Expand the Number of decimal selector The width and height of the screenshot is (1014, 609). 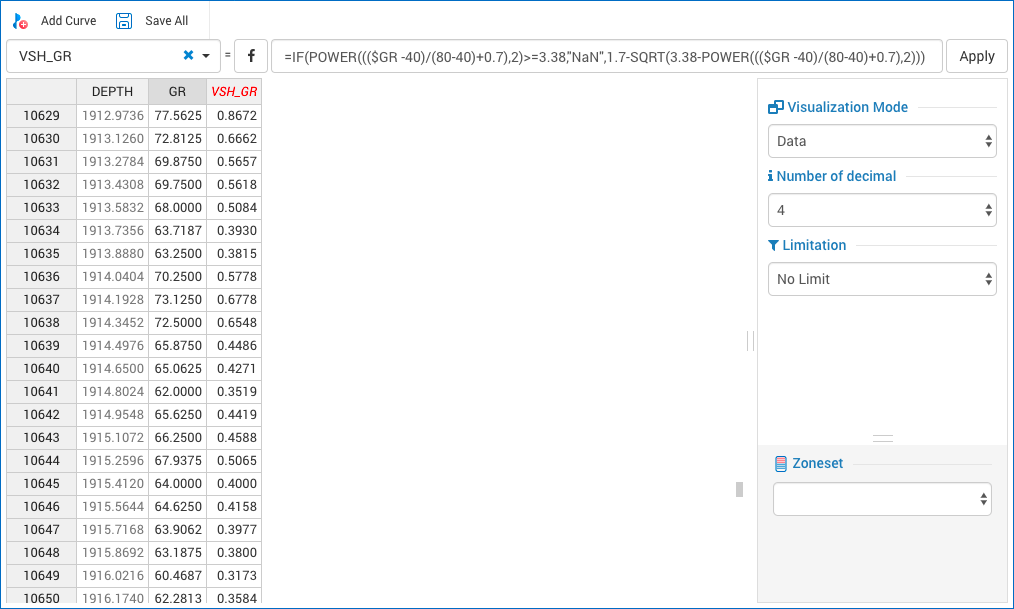pyautogui.click(x=881, y=210)
